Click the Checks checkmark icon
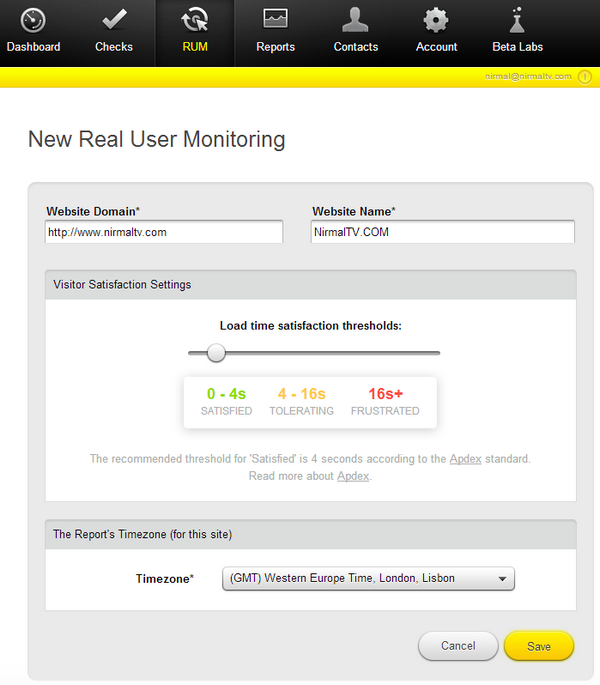 coord(114,19)
